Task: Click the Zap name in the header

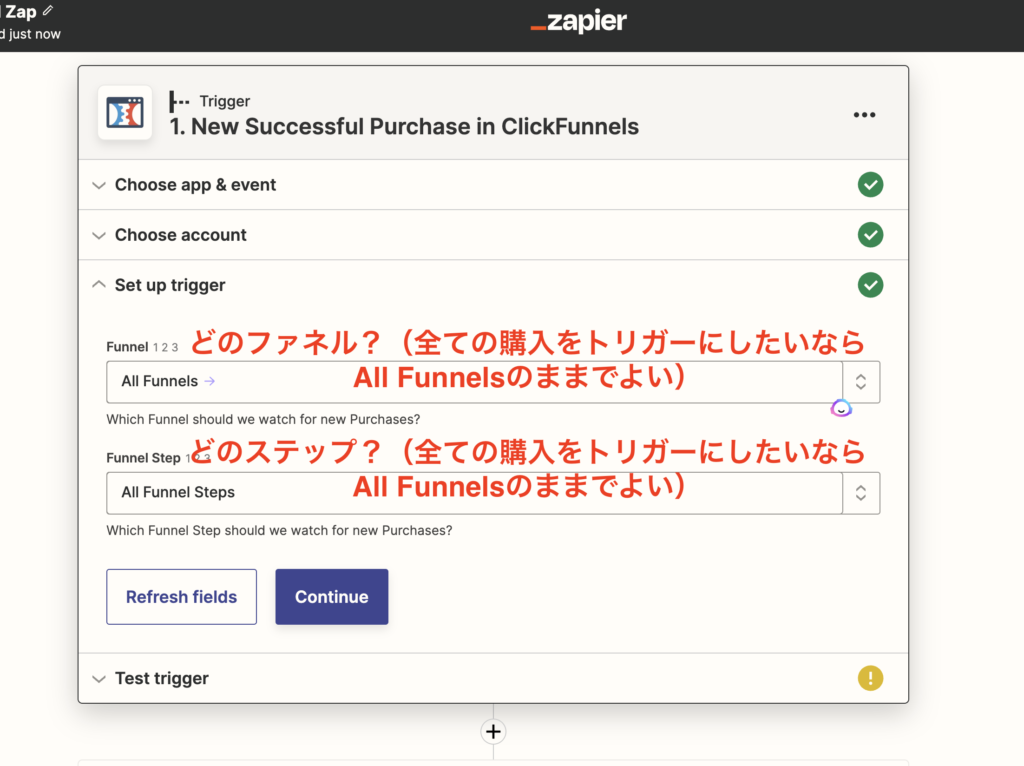Action: (20, 12)
